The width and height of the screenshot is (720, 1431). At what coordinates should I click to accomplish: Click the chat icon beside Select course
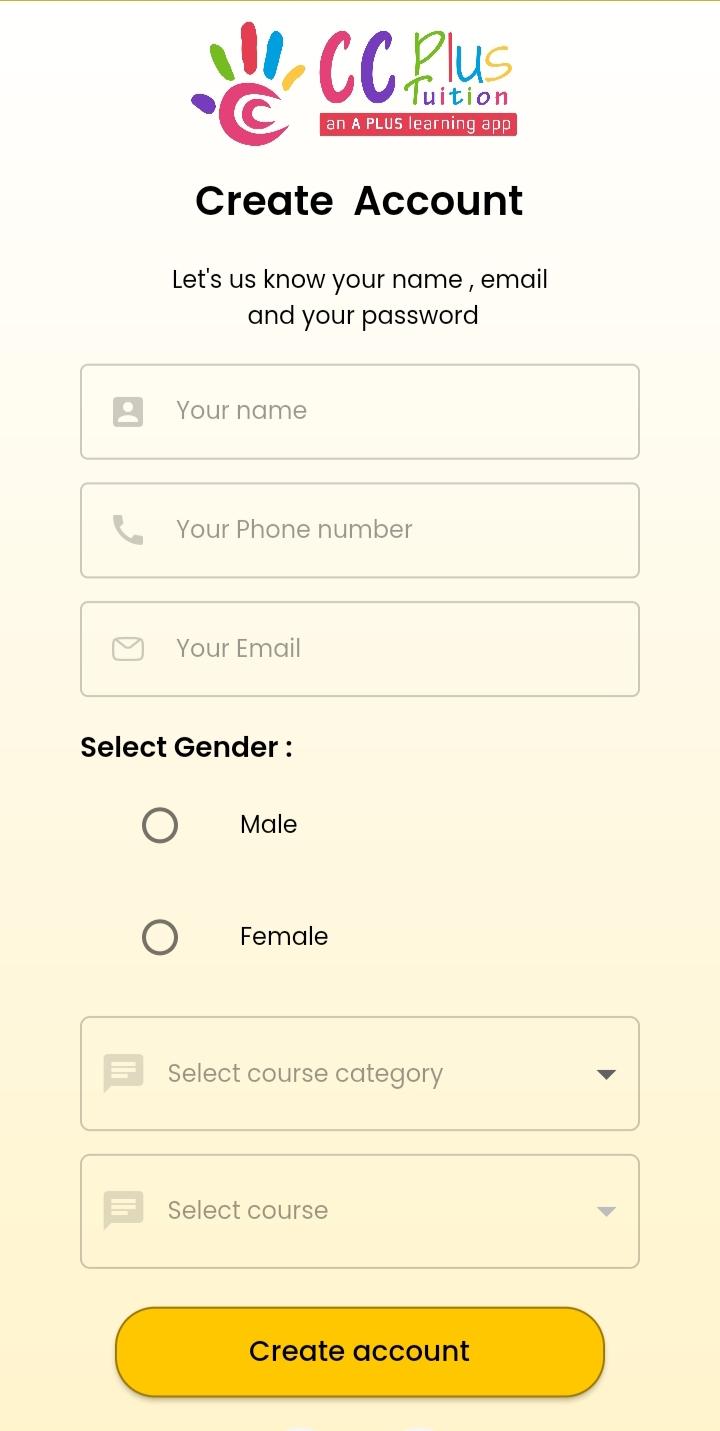click(124, 1210)
